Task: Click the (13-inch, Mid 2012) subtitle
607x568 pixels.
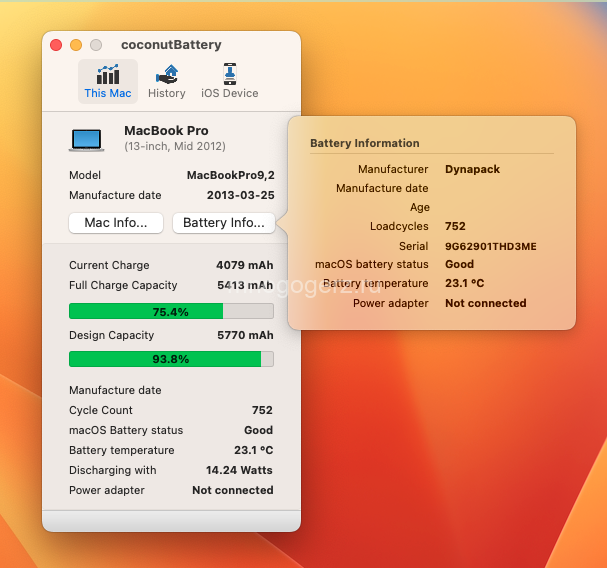Action: click(175, 146)
